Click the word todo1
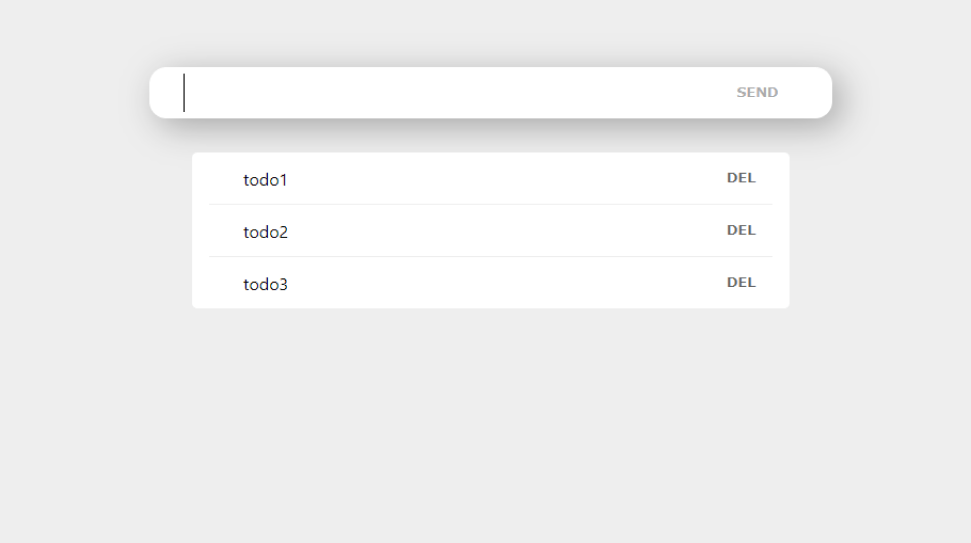 (x=265, y=180)
